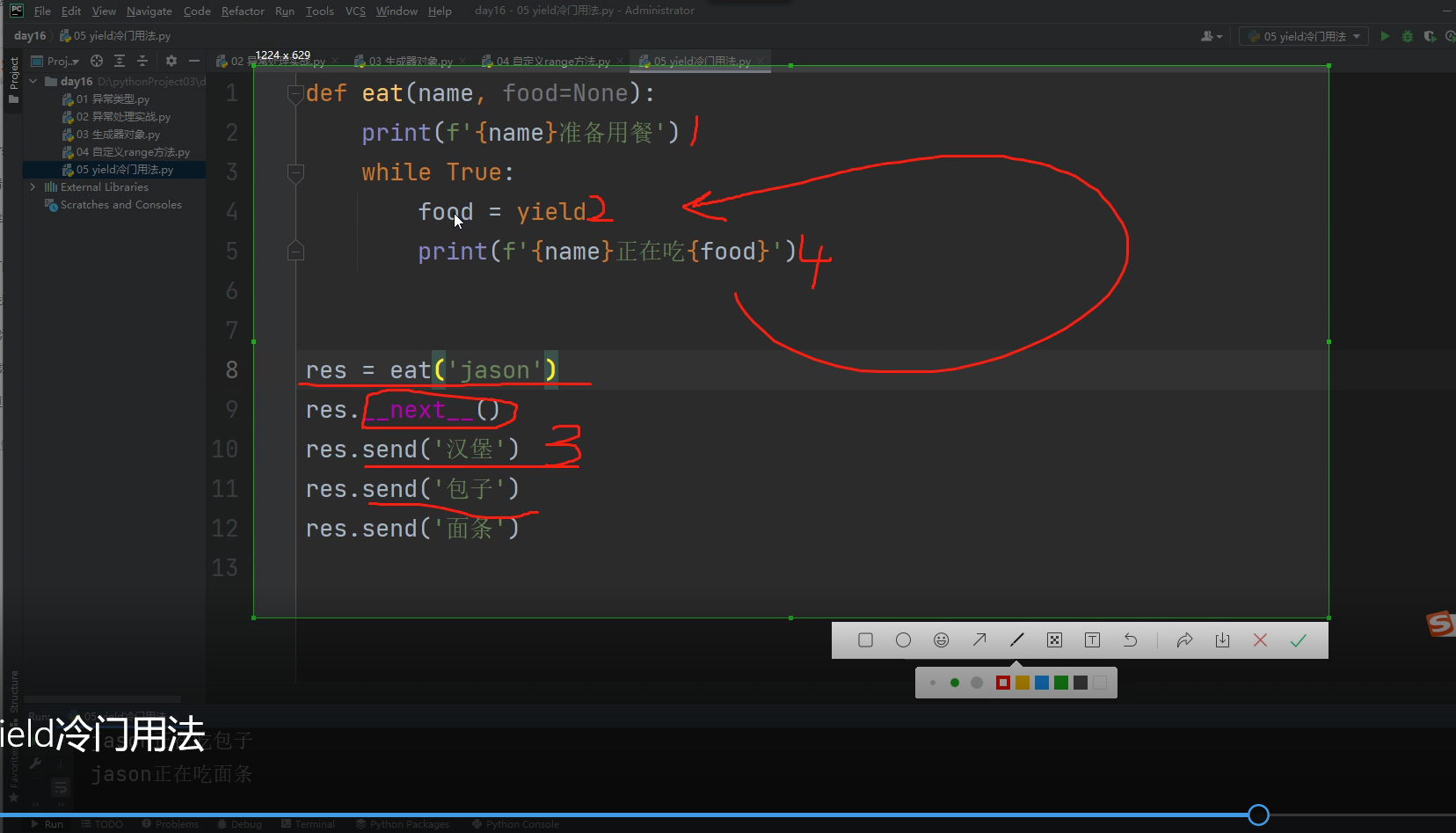Select 05 yield冷门用法.py in project tree
Image resolution: width=1456 pixels, height=833 pixels.
pyautogui.click(x=118, y=169)
